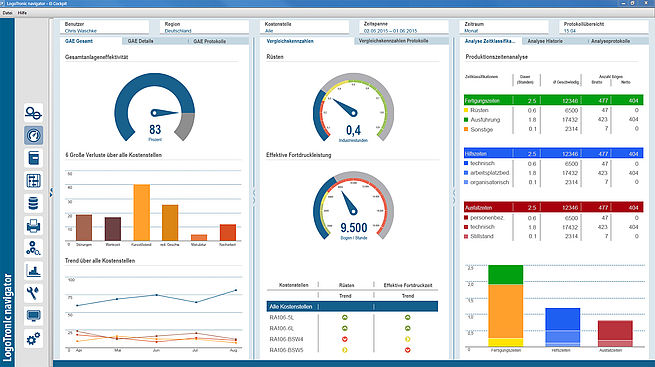The width and height of the screenshot is (655, 367).
Task: Collapse the sidebar using the left arrow handle
Action: pos(51,192)
